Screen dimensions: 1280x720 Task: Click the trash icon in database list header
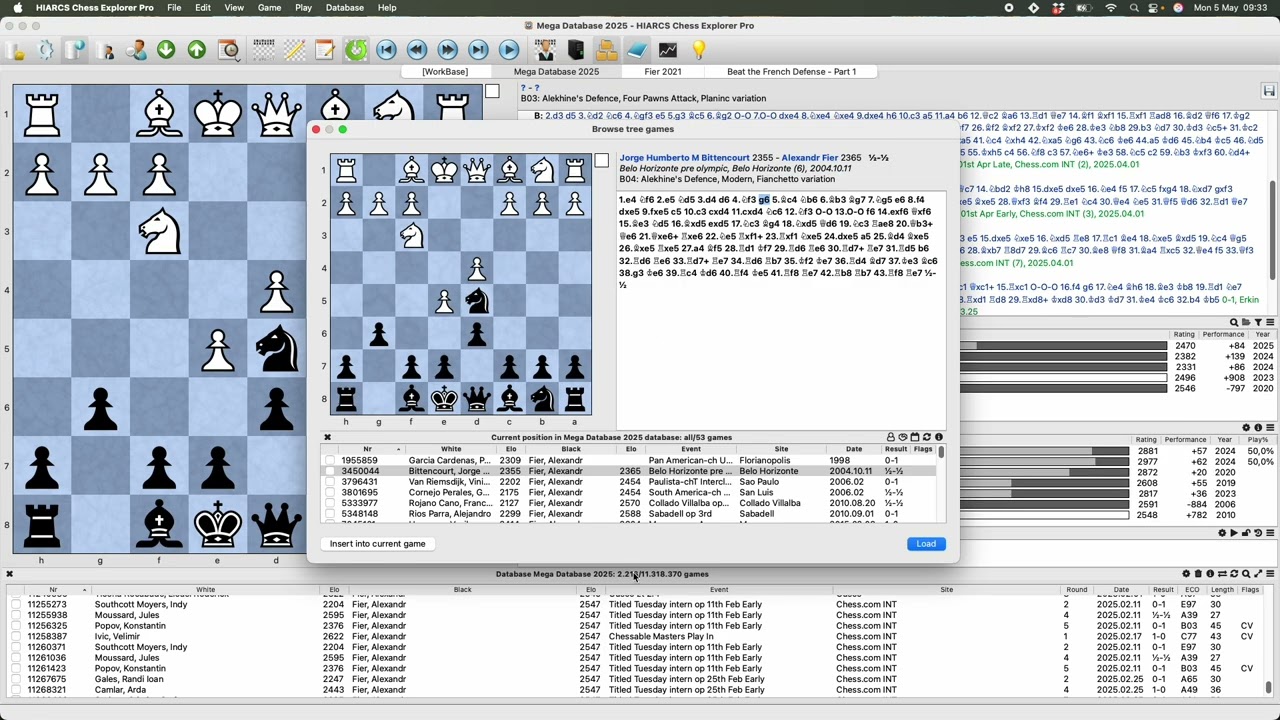pos(1198,574)
